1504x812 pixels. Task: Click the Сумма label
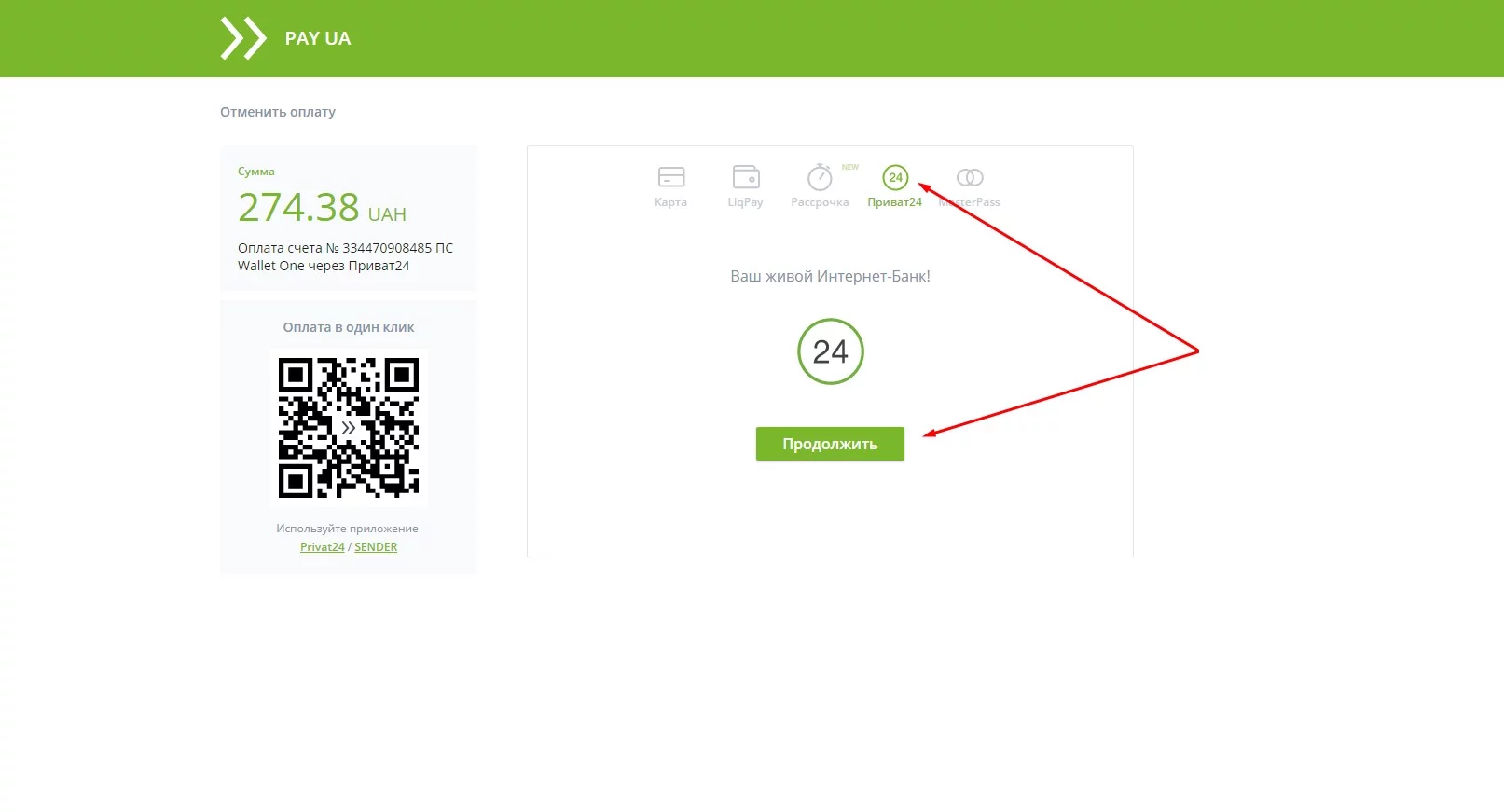coord(256,172)
